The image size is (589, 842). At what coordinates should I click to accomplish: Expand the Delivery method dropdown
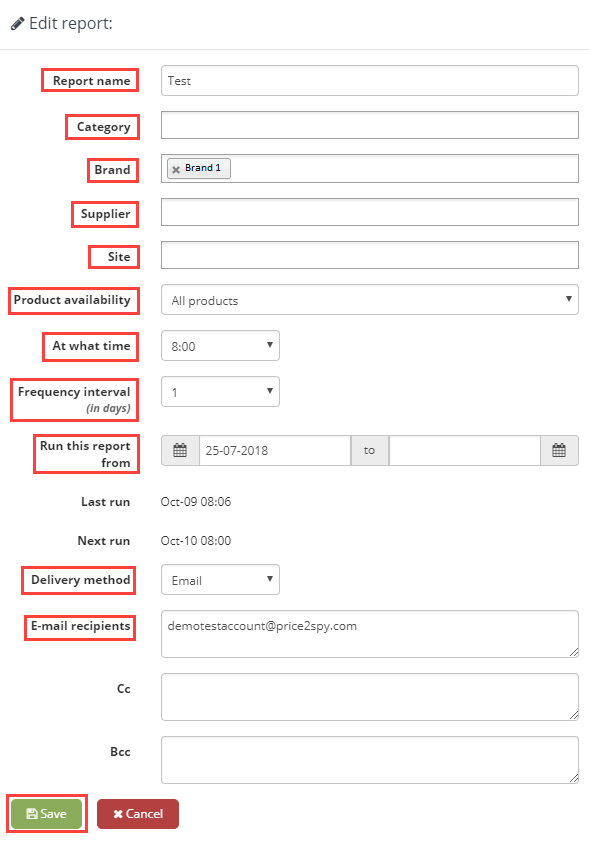point(220,579)
